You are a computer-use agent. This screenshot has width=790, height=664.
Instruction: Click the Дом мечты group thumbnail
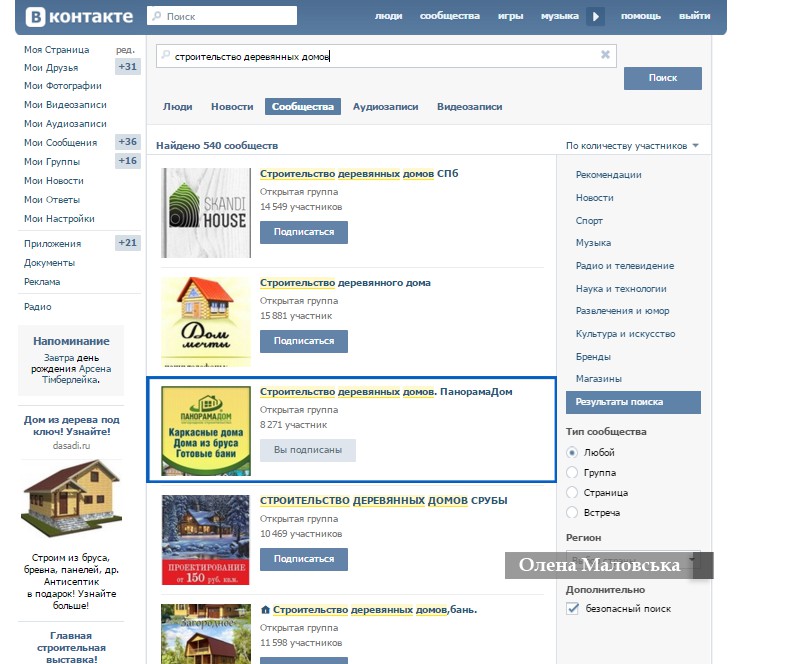pyautogui.click(x=206, y=321)
